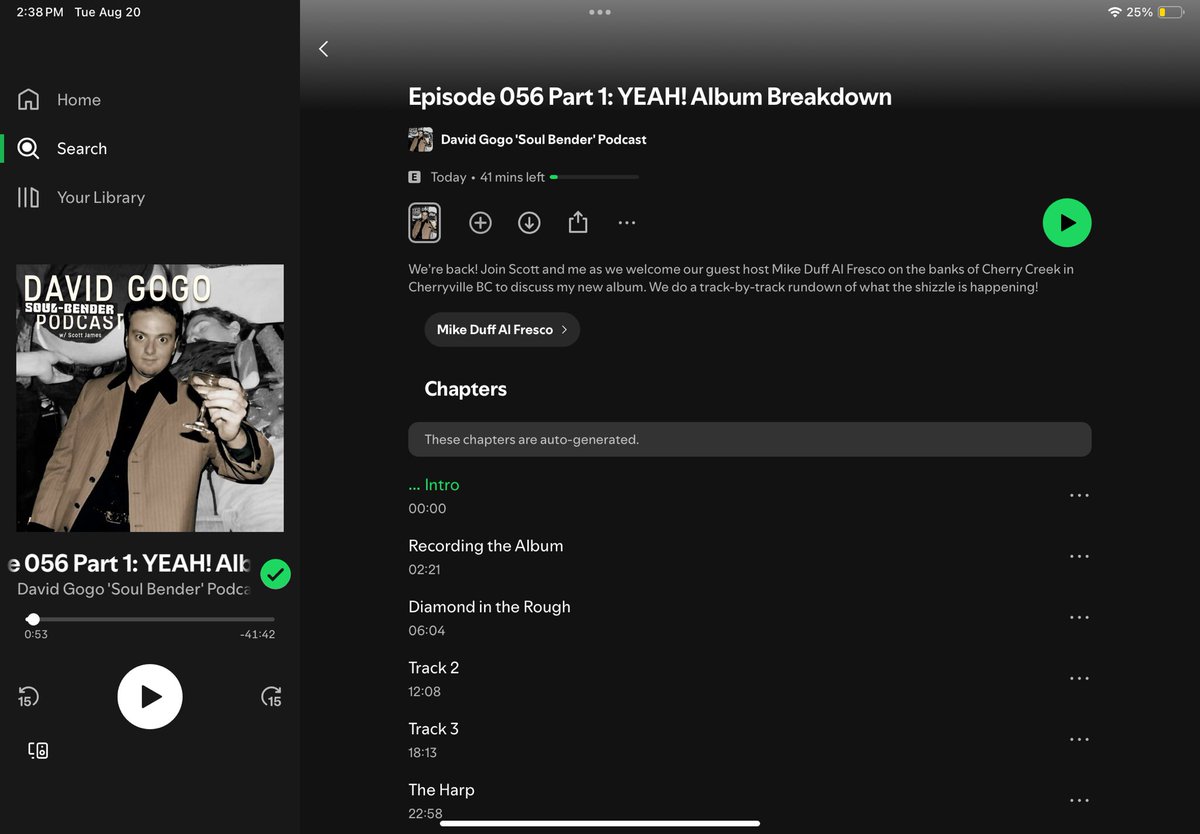Open options for the Track 3 chapter
The height and width of the screenshot is (834, 1200).
(x=1079, y=739)
